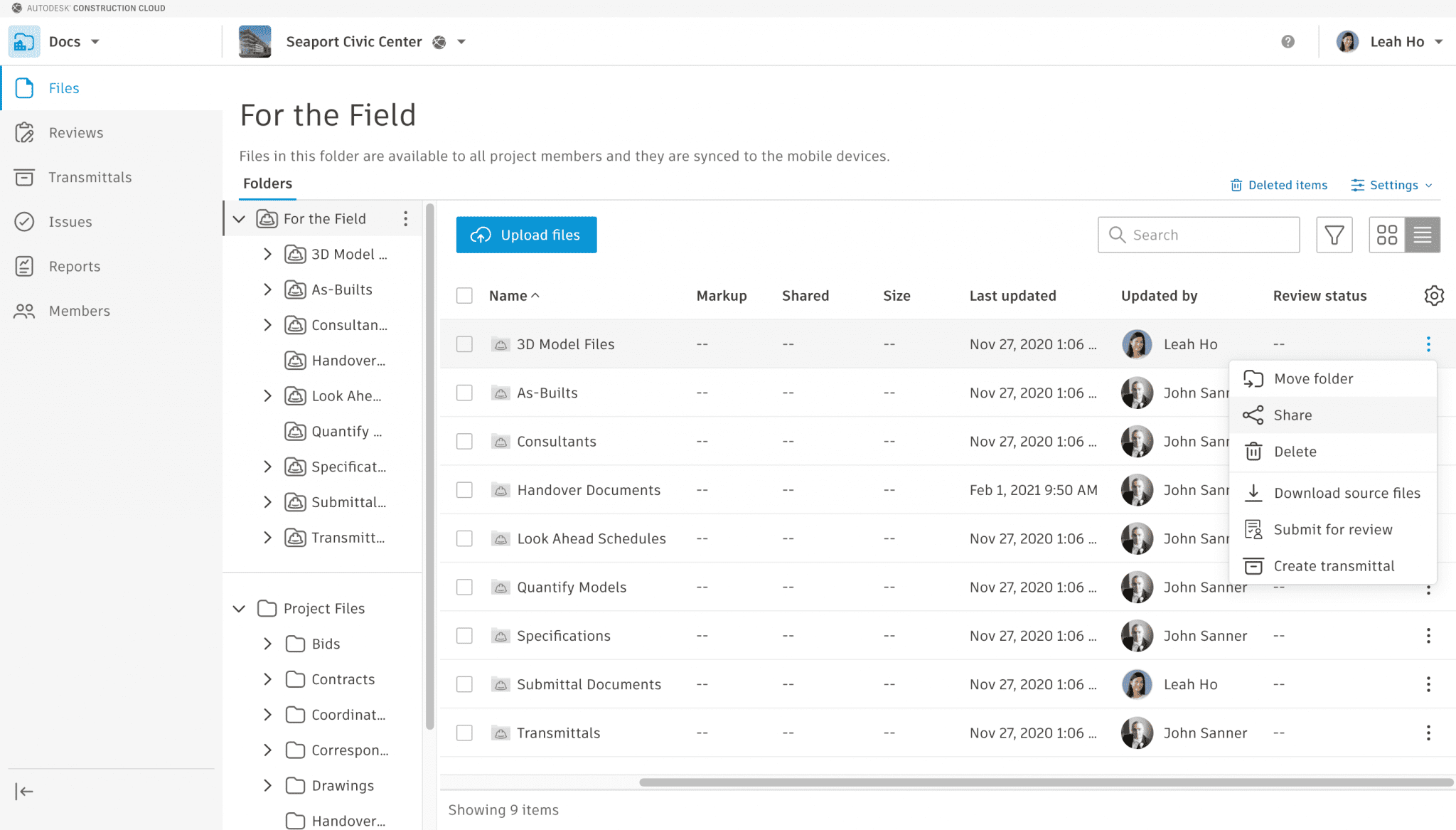Select Create transmittal in the context menu
Image resolution: width=1456 pixels, height=830 pixels.
coord(1333,565)
